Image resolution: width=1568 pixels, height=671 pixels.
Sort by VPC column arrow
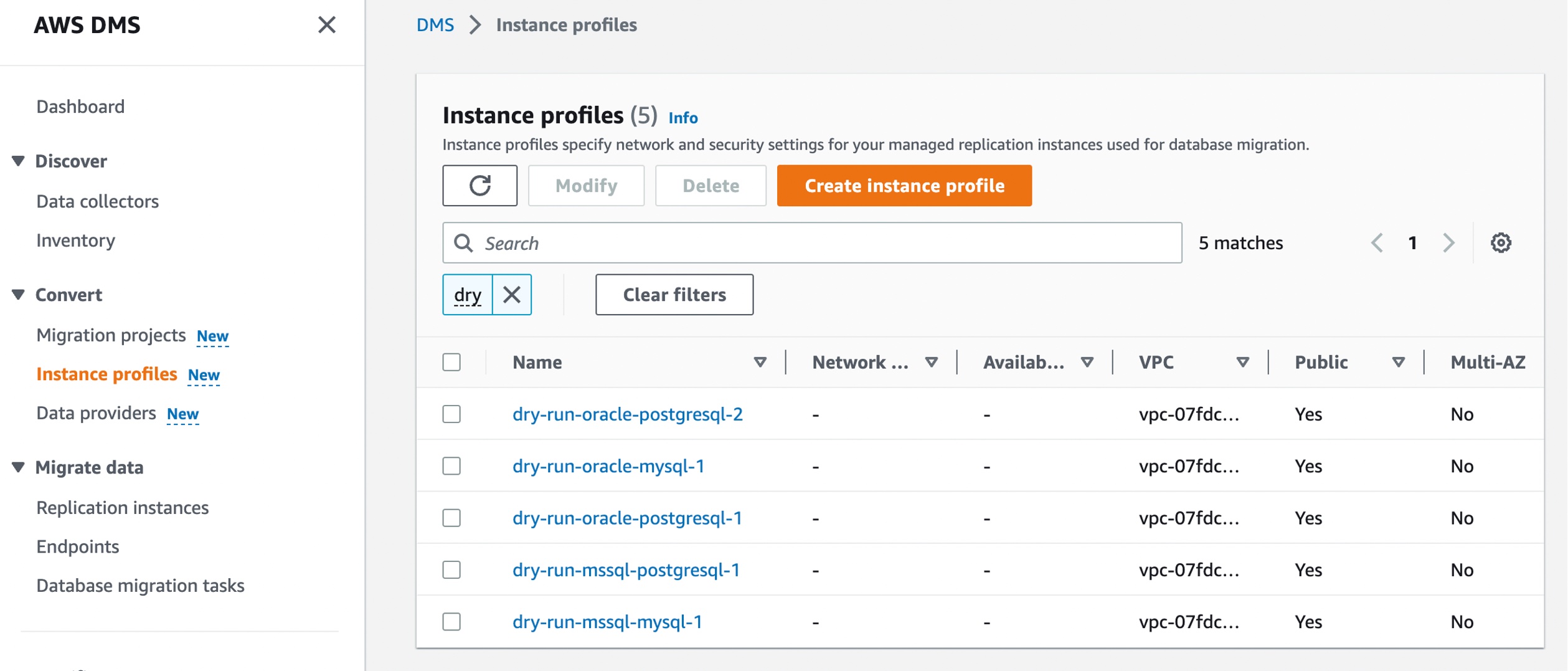[x=1242, y=363]
